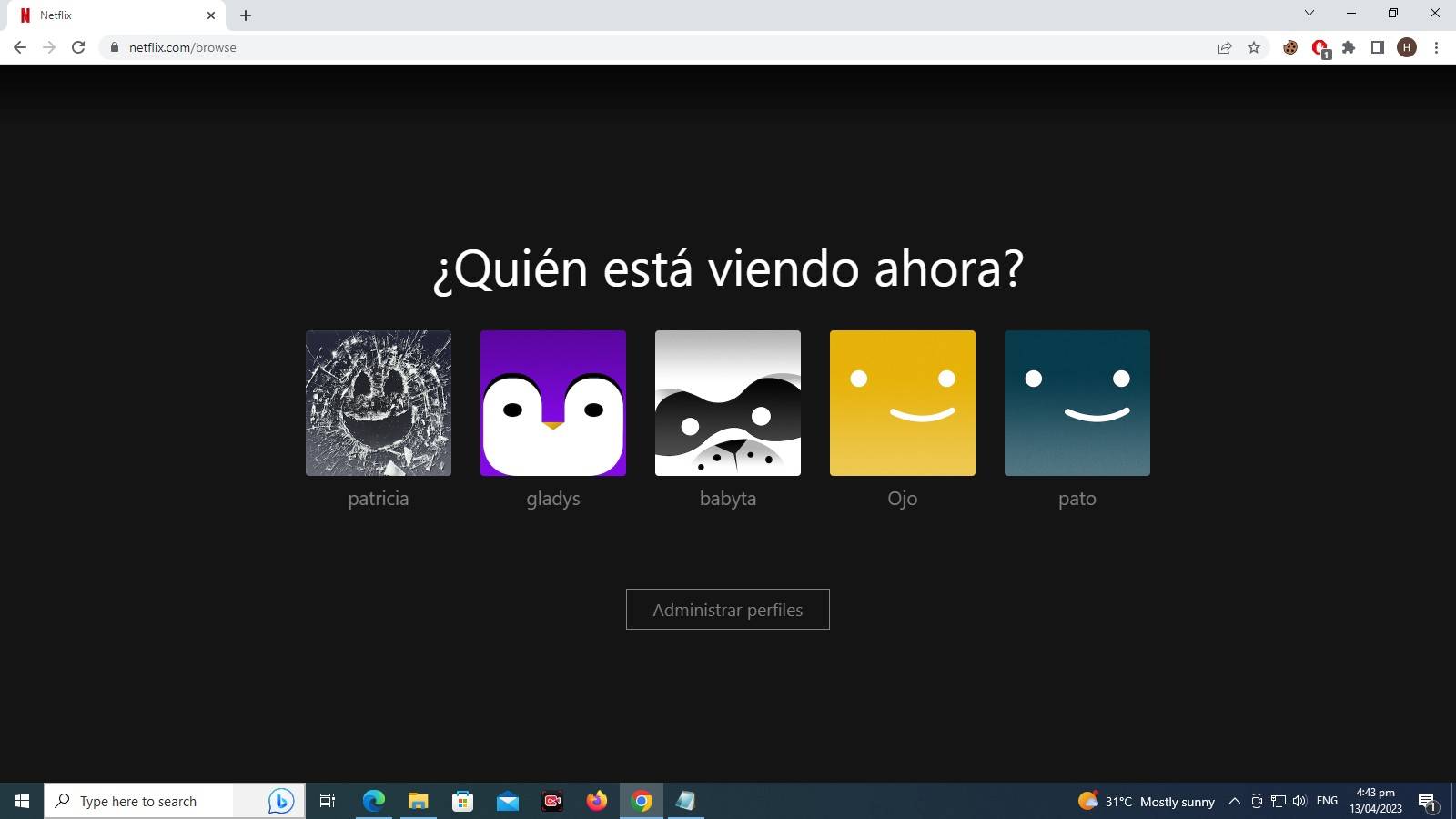The width and height of the screenshot is (1456, 819).
Task: Click the babyta profile name label
Action: point(728,499)
